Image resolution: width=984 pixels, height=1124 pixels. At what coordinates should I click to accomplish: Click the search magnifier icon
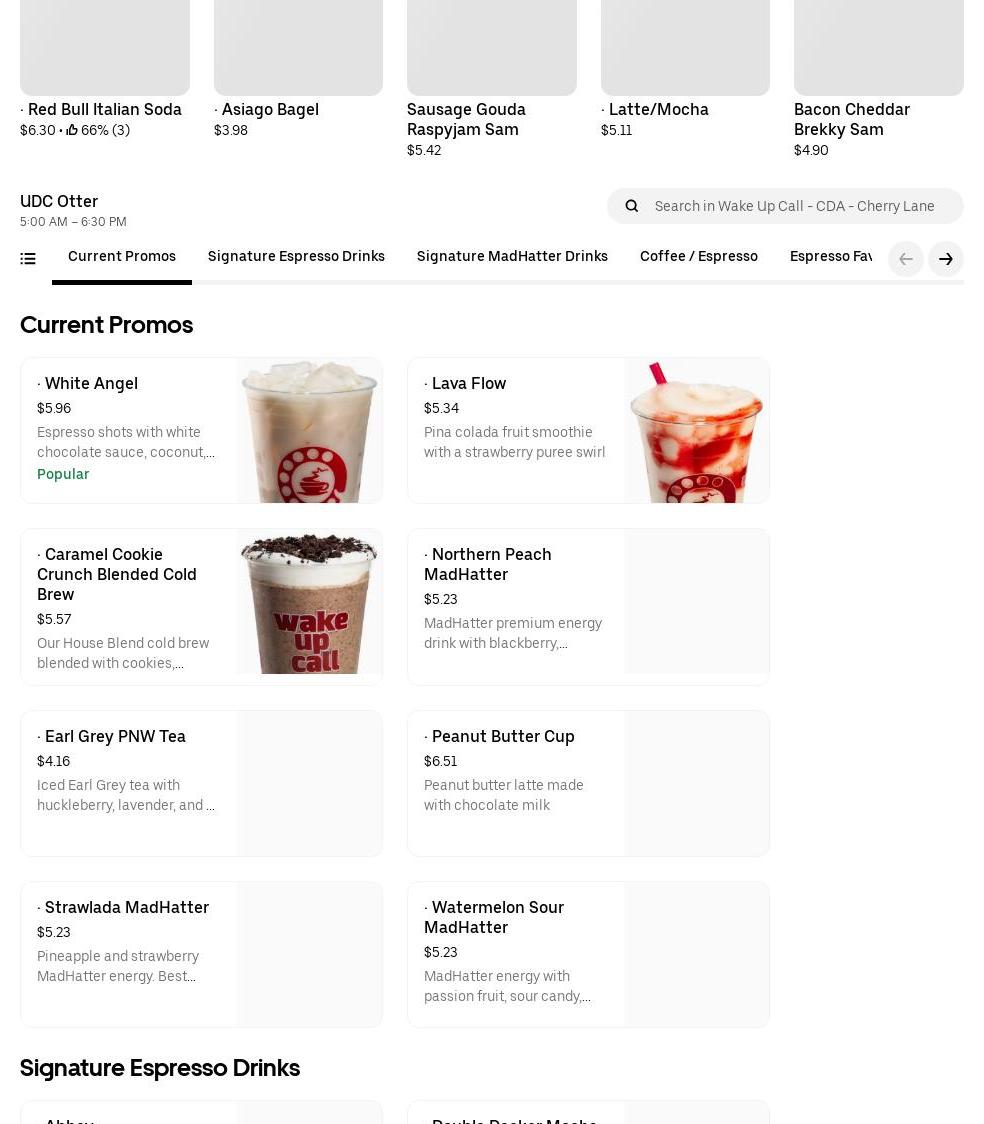631,206
